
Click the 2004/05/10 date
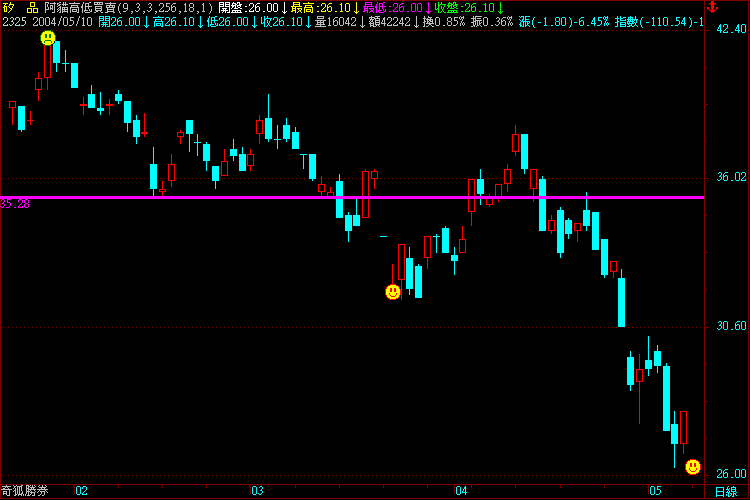[62, 22]
